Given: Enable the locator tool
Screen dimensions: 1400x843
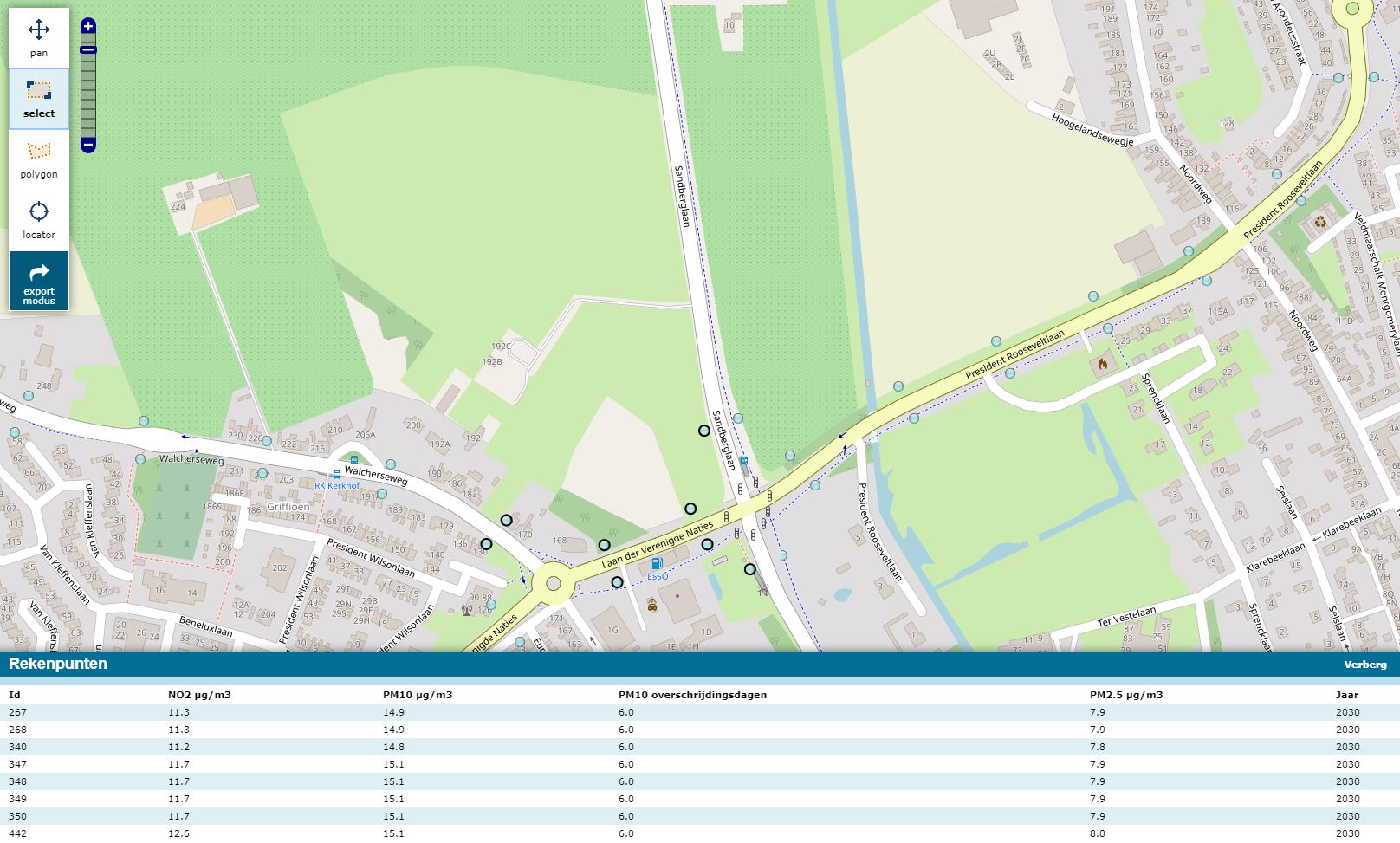Looking at the screenshot, I should [x=39, y=220].
